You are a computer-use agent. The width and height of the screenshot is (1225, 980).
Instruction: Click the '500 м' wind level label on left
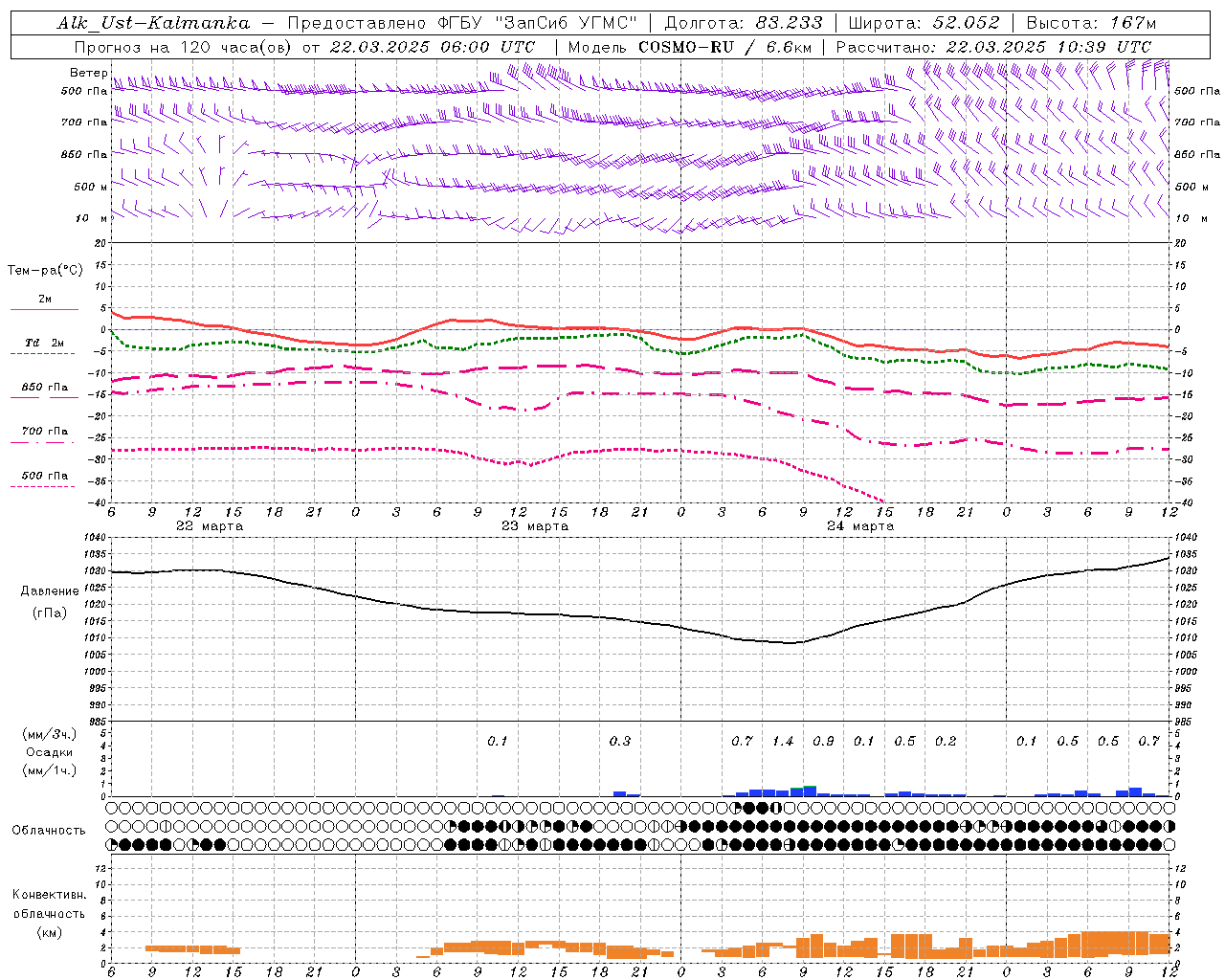[91, 187]
